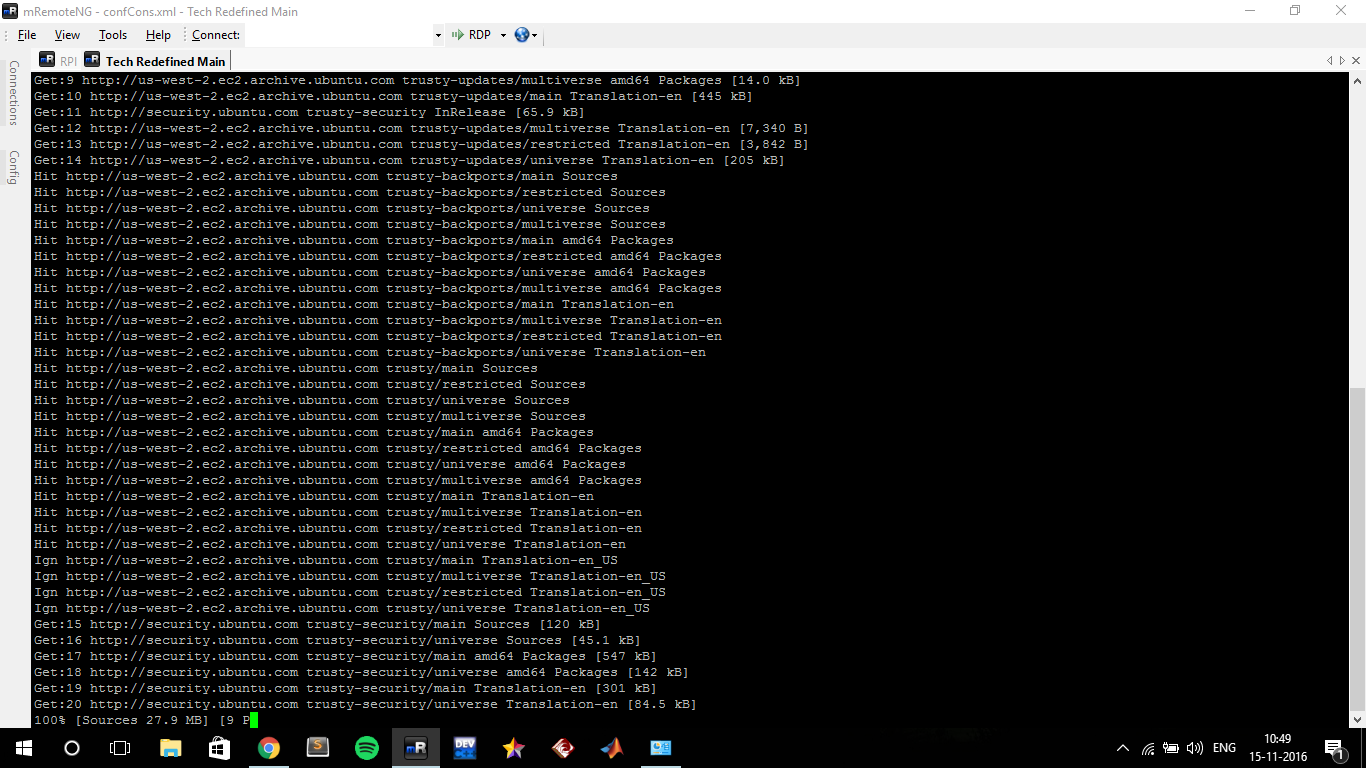Open the Wi-Fi network tray icon

[x=1148, y=748]
